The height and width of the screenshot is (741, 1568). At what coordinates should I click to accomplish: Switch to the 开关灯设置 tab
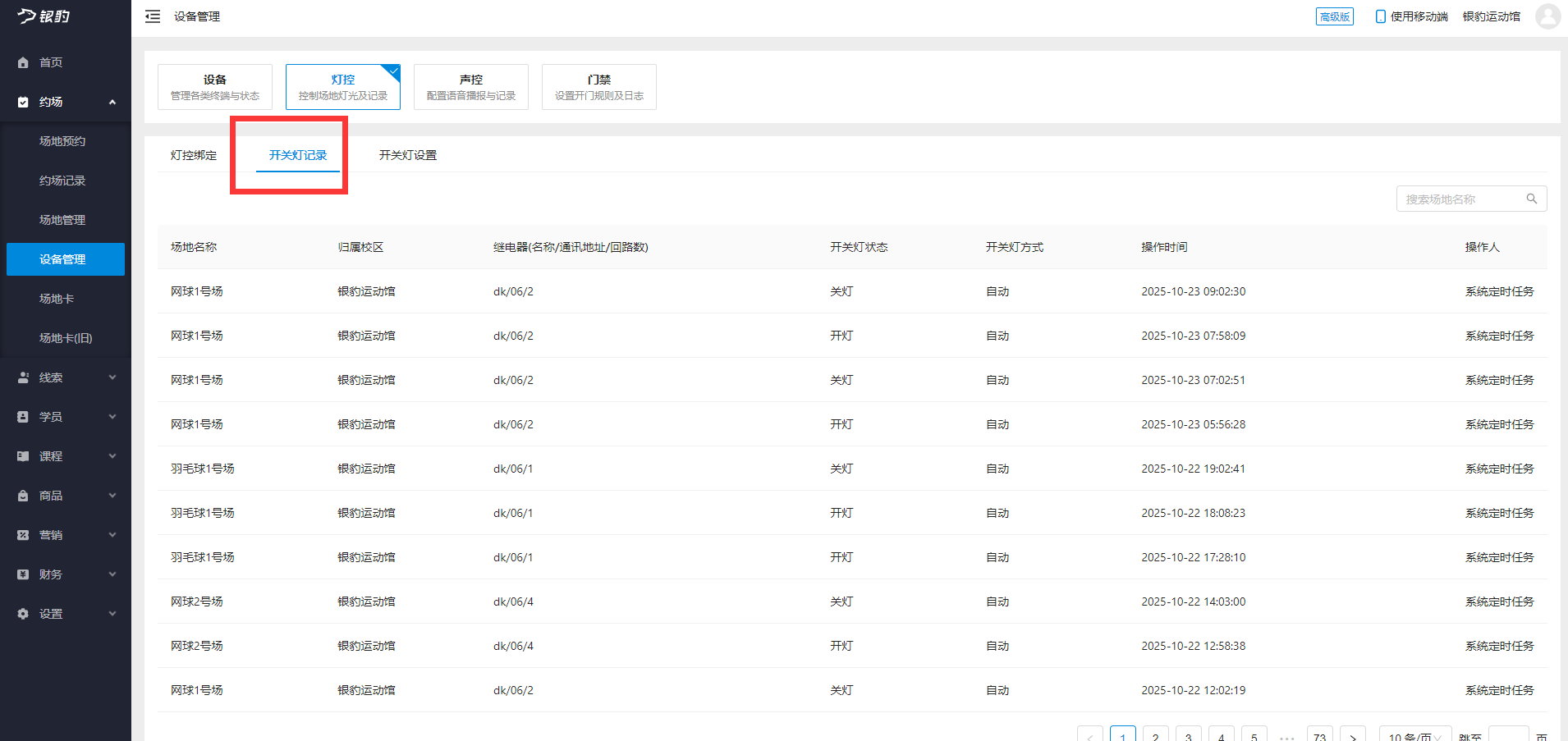[407, 155]
